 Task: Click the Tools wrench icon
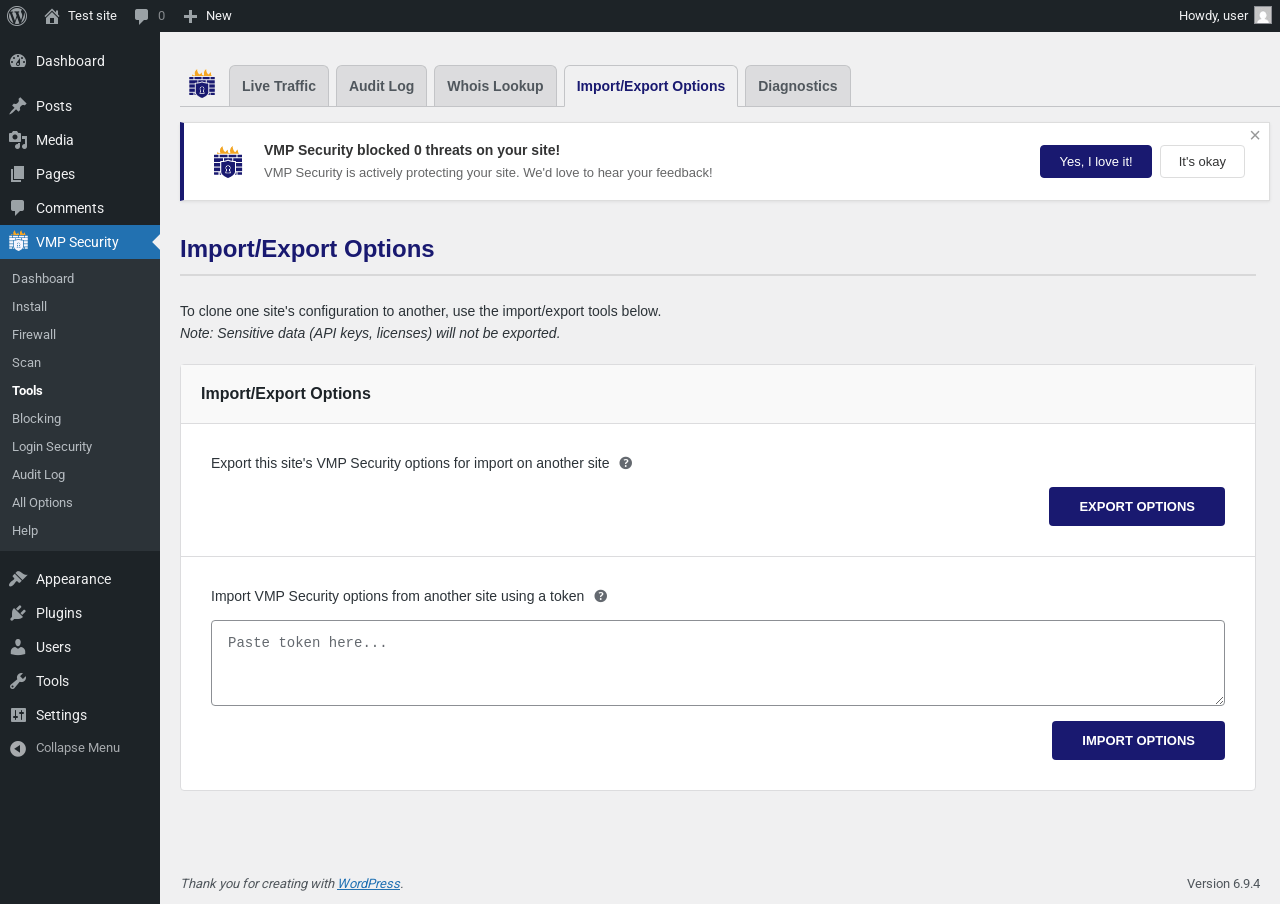click(18, 681)
